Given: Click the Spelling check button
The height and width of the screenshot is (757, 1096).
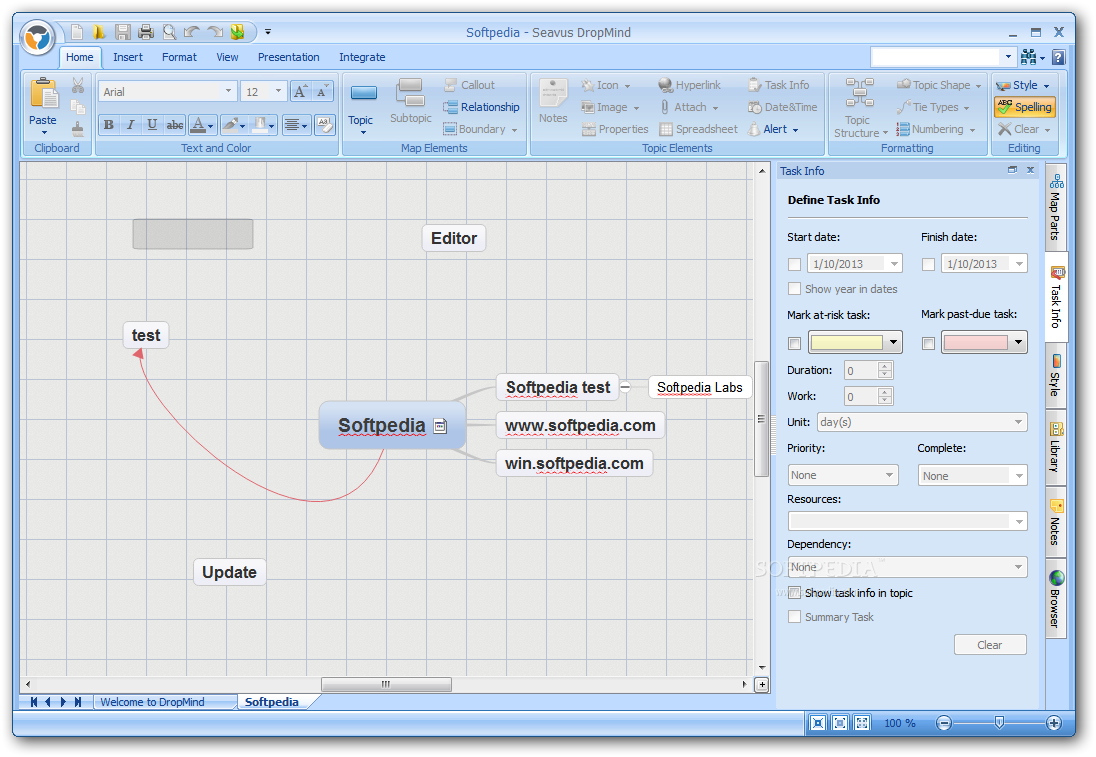Looking at the screenshot, I should [x=1025, y=107].
